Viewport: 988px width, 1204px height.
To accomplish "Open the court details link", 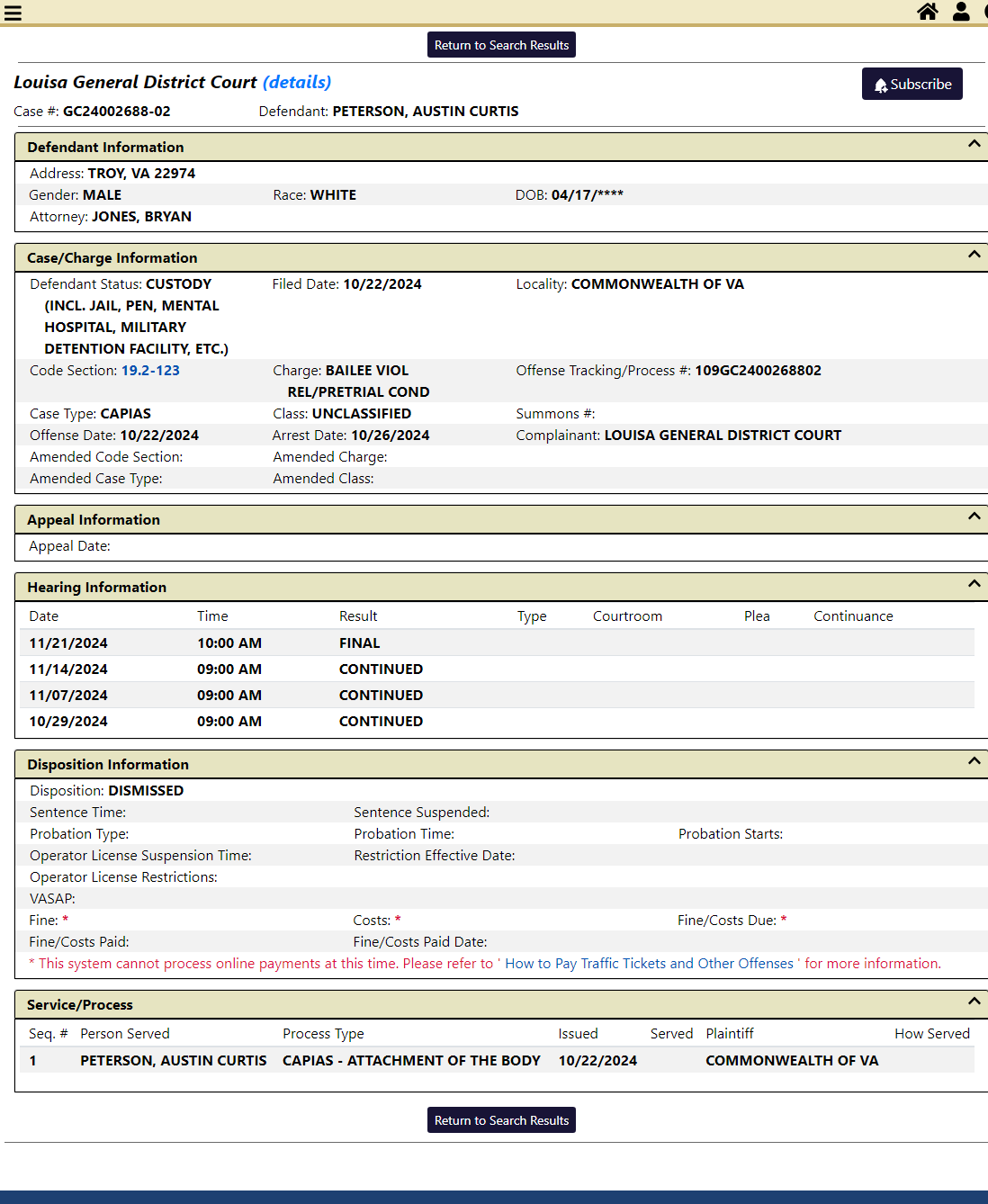I will pos(297,82).
